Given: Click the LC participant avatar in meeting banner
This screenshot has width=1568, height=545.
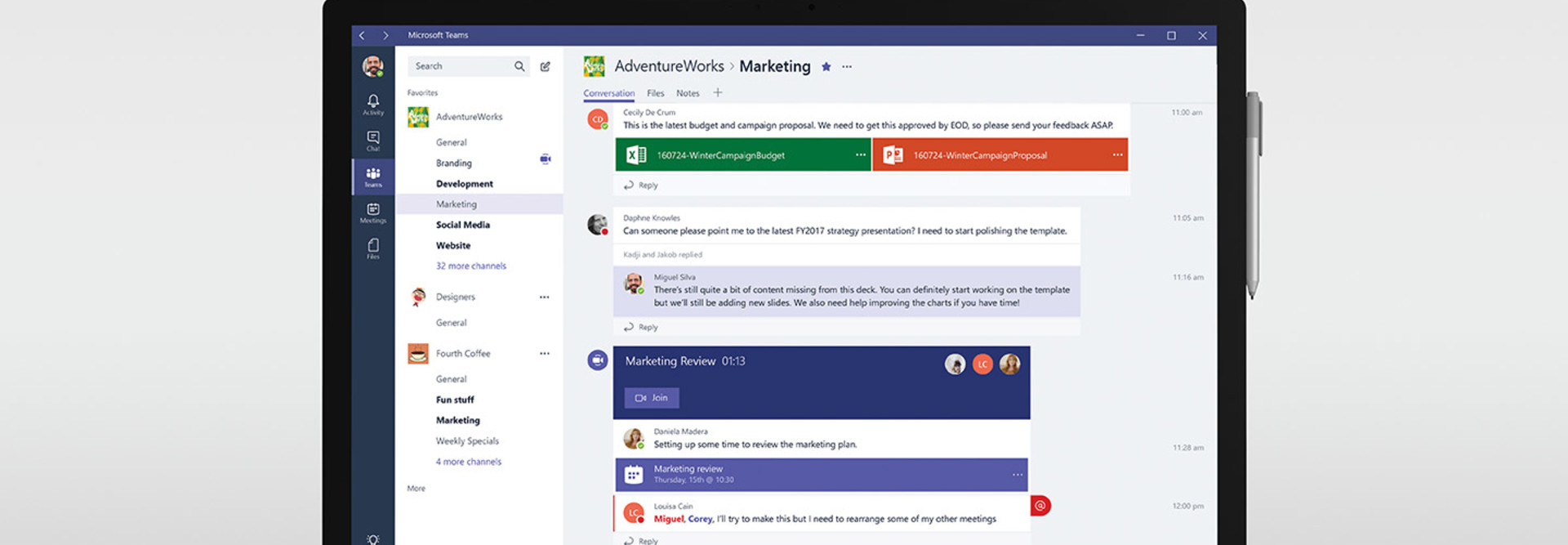Looking at the screenshot, I should (x=982, y=364).
